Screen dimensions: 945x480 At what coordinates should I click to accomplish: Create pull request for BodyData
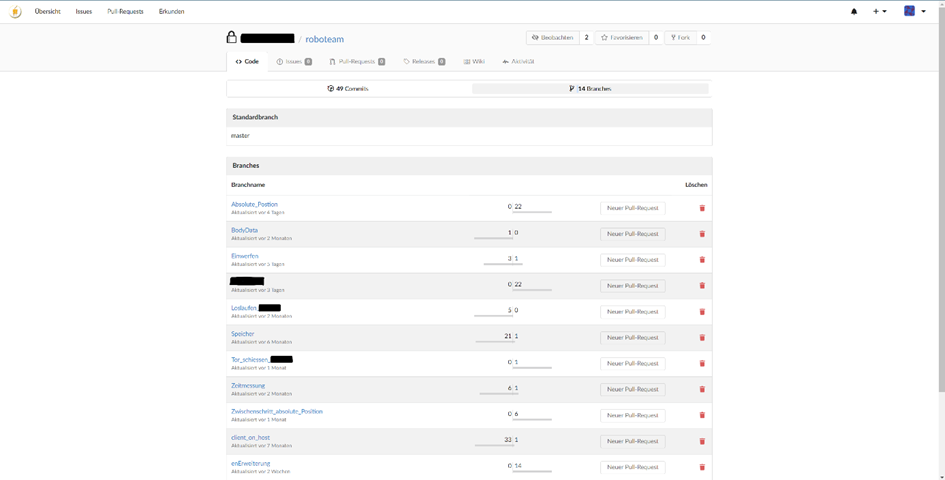click(633, 234)
